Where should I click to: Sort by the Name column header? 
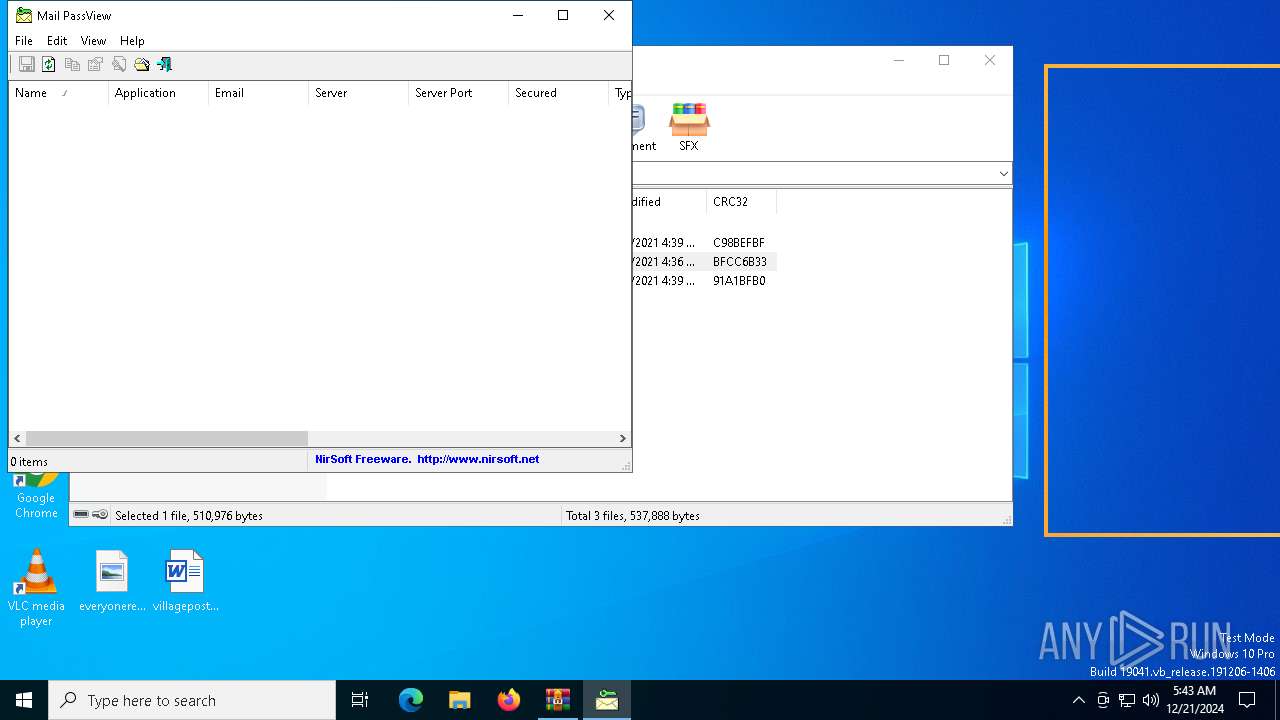pyautogui.click(x=59, y=93)
